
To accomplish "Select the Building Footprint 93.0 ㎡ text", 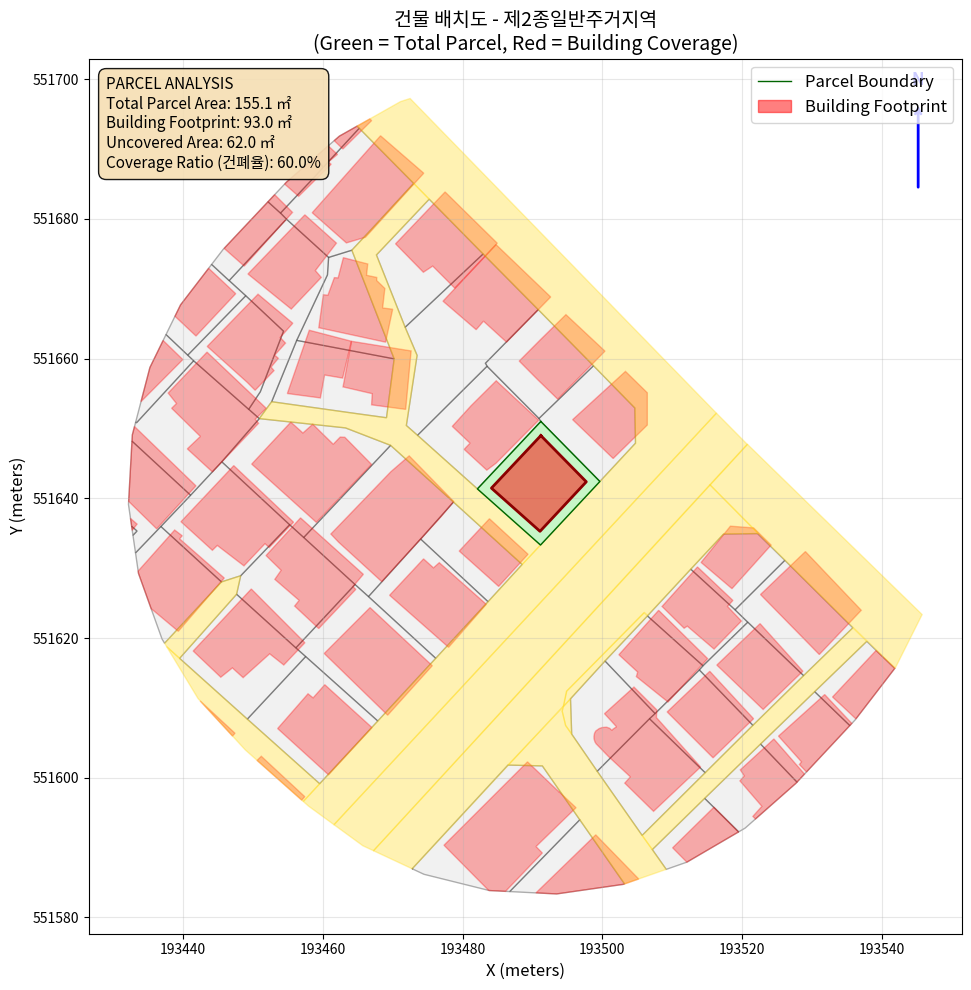I will pyautogui.click(x=198, y=122).
